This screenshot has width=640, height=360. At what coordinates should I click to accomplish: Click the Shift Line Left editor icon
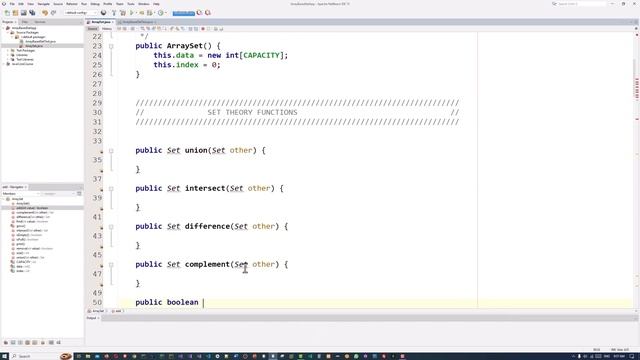point(190,29)
